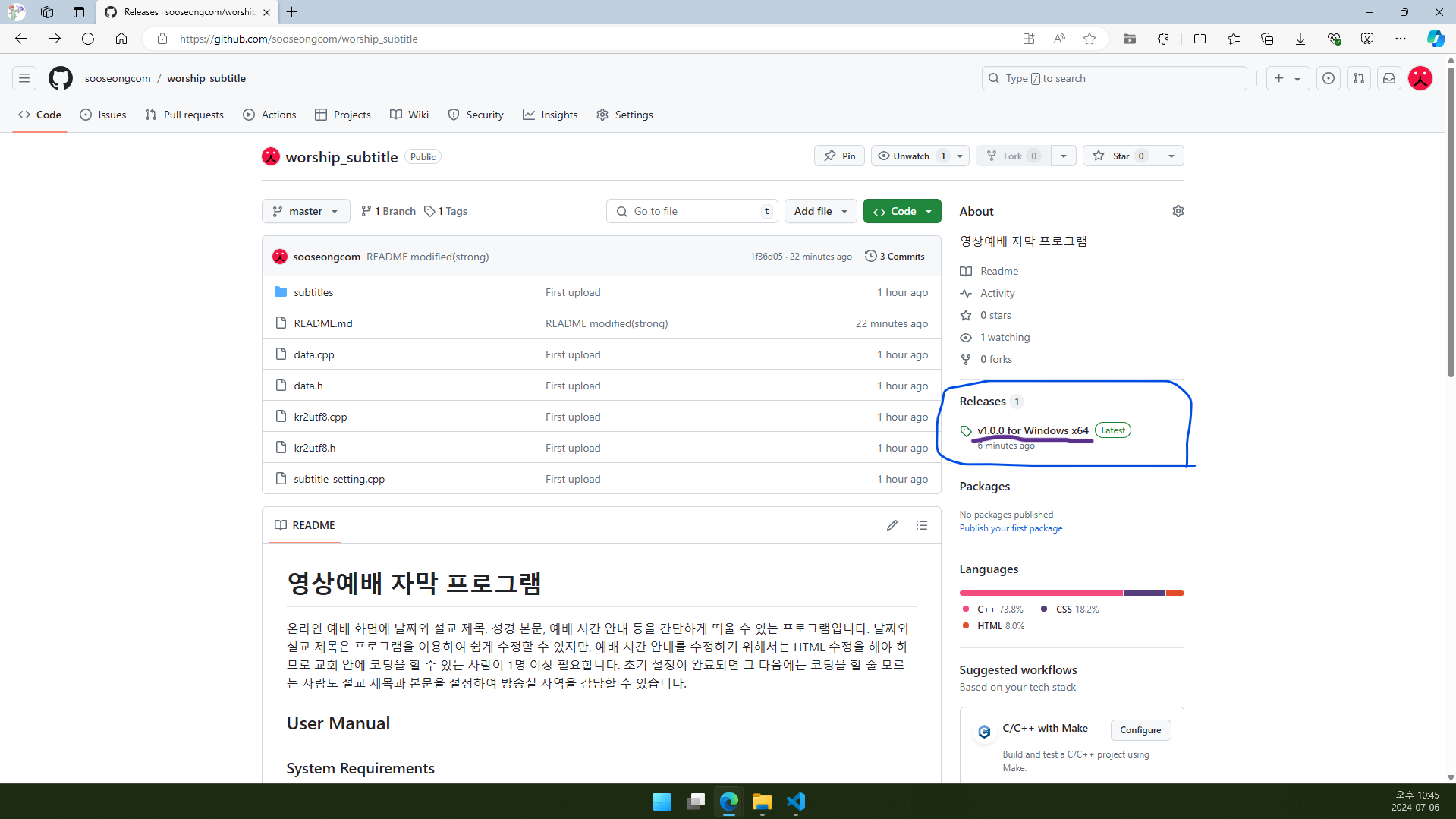Add this page to favorites star

pos(1090,39)
